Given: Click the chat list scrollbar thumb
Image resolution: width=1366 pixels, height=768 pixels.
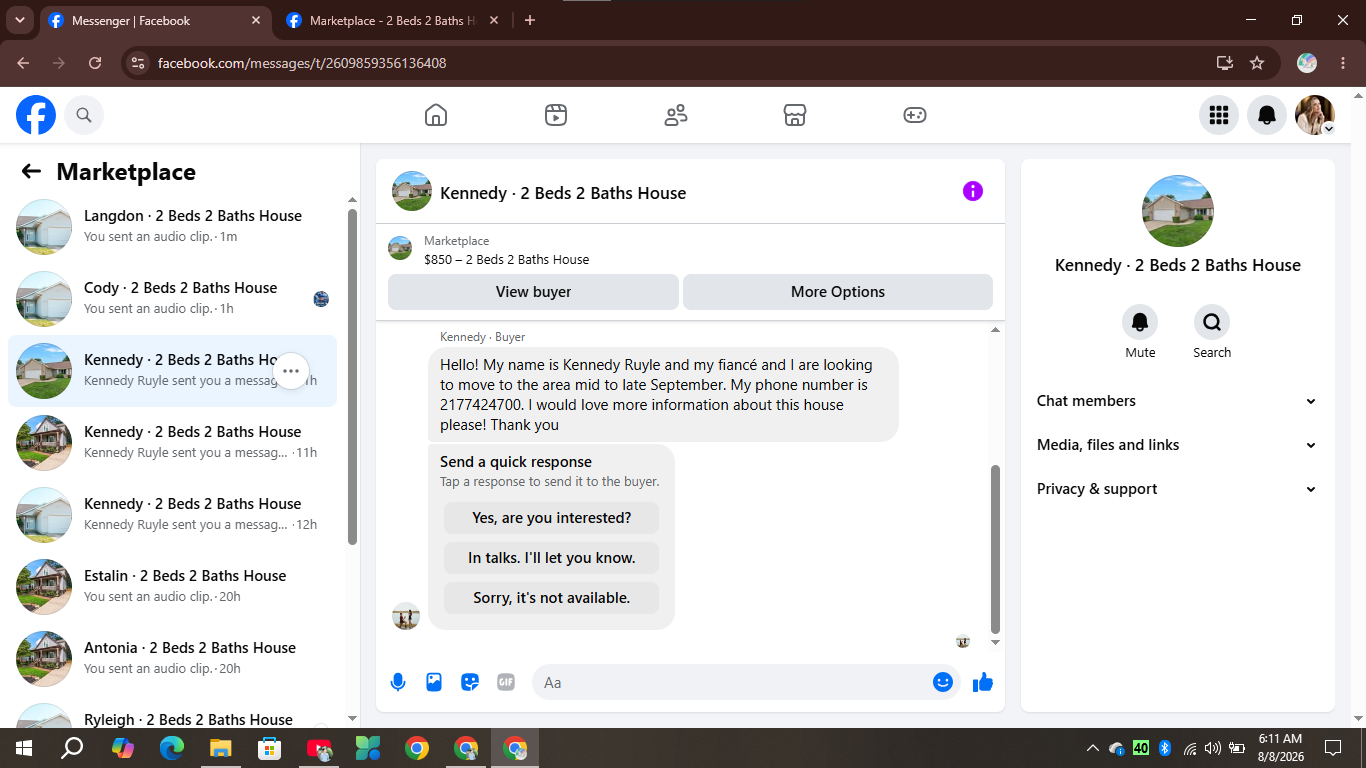Looking at the screenshot, I should [352, 376].
